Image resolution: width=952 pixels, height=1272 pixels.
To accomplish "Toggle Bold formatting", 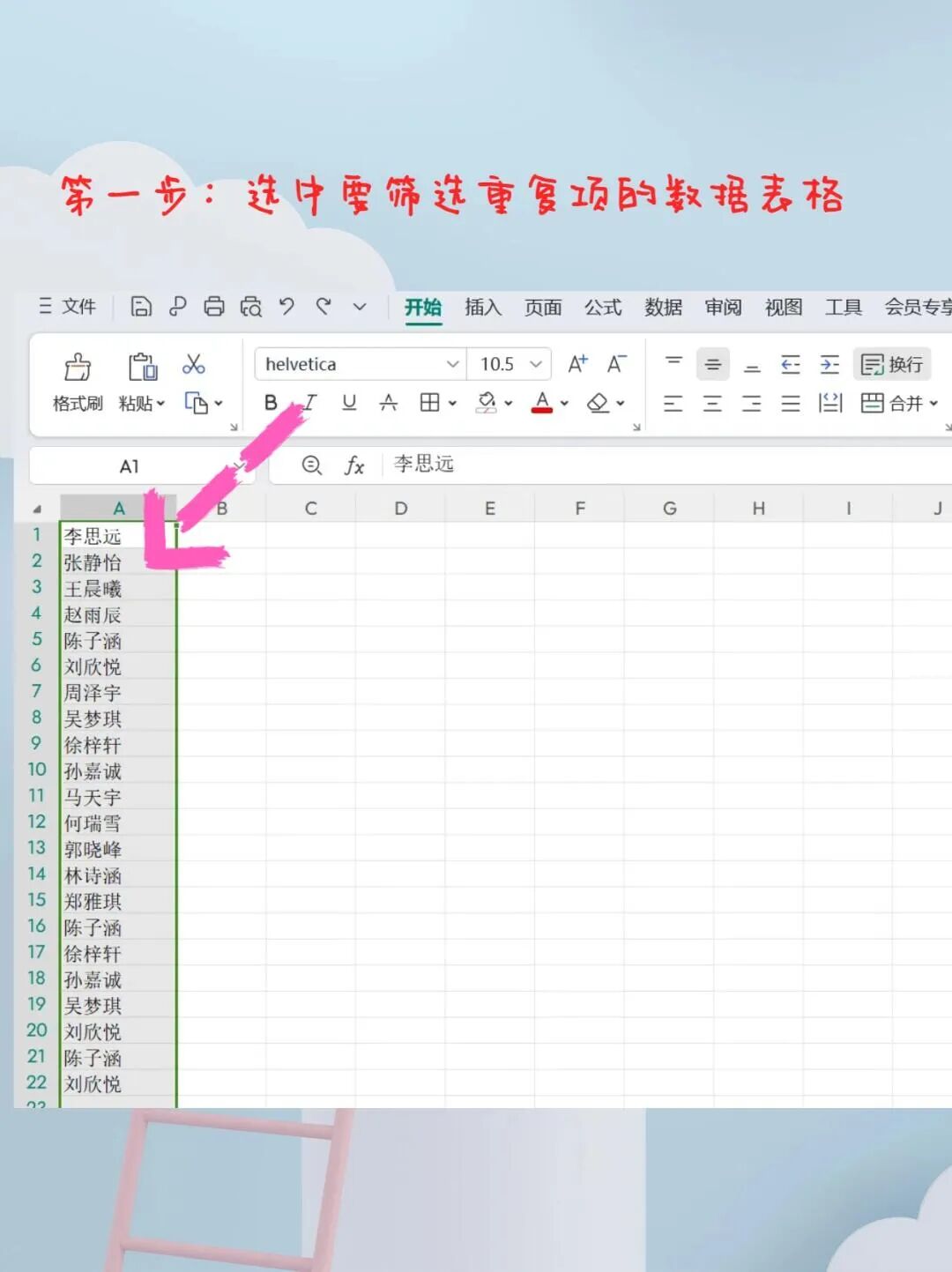I will coord(271,403).
